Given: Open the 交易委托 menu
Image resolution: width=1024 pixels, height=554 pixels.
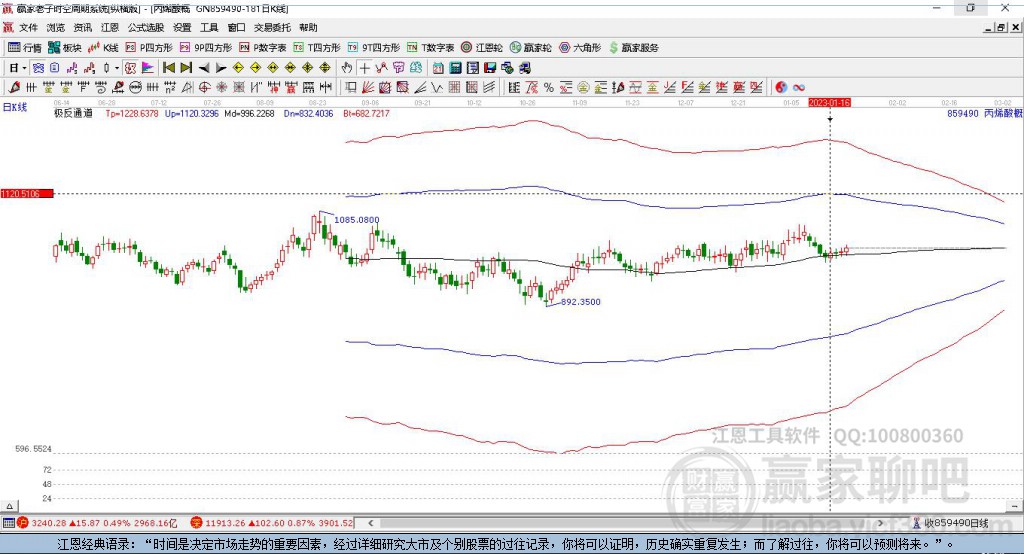Looking at the screenshot, I should pyautogui.click(x=272, y=27).
